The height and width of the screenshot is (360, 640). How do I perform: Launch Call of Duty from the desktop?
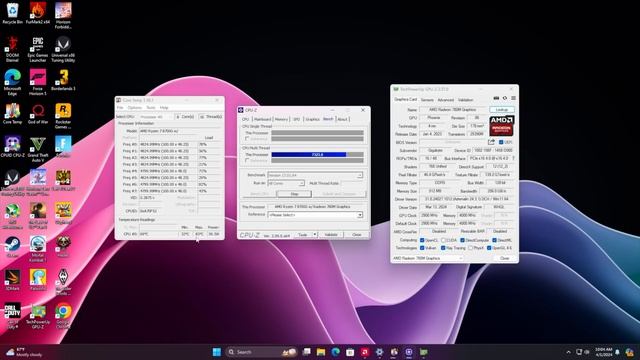pyautogui.click(x=12, y=316)
